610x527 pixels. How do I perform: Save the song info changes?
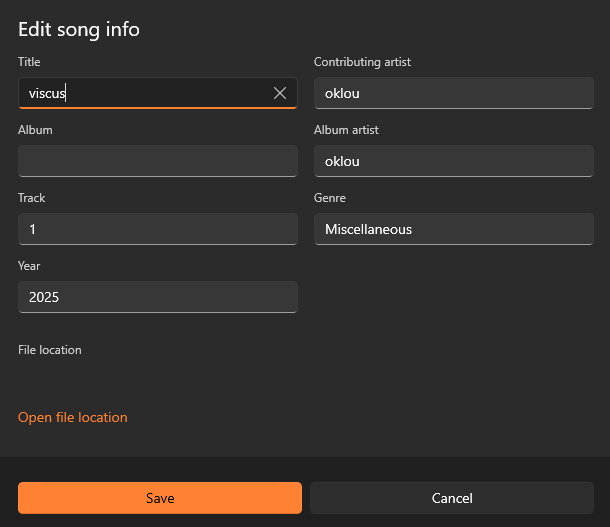160,498
